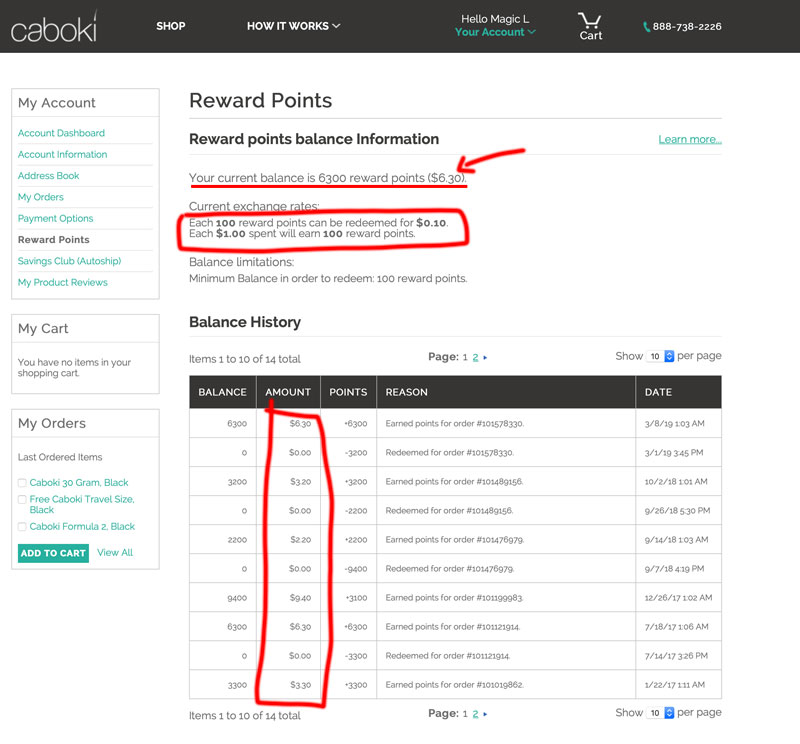Click the 'Hello Magic L' greeting
This screenshot has height=744, width=800.
pos(495,19)
